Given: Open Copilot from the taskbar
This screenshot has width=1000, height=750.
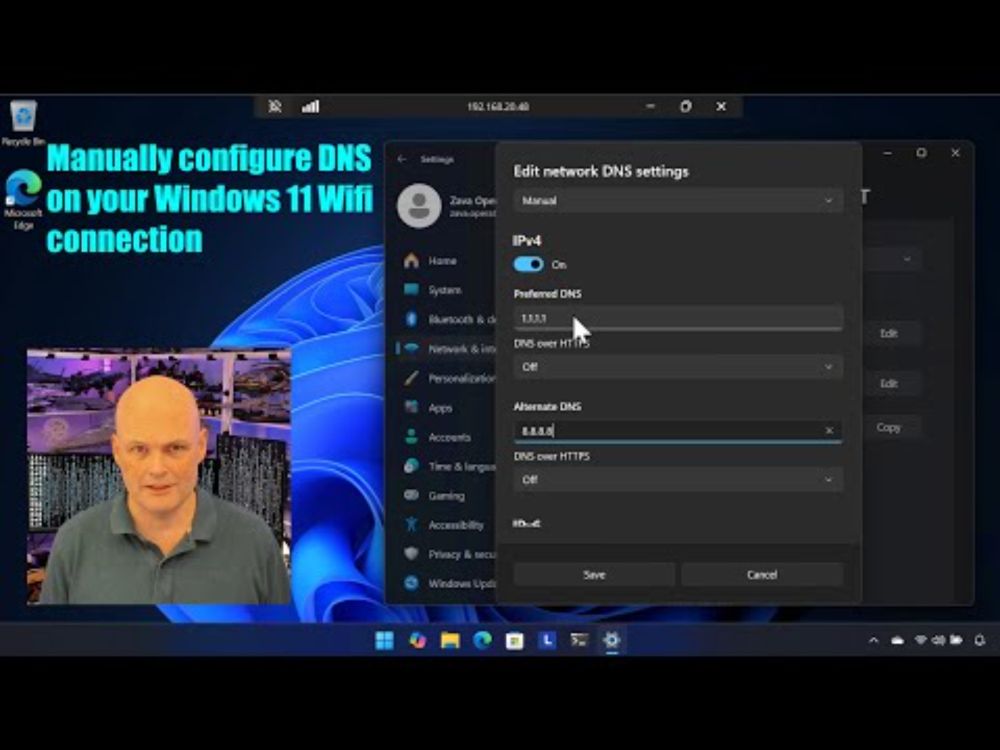Looking at the screenshot, I should [x=418, y=640].
